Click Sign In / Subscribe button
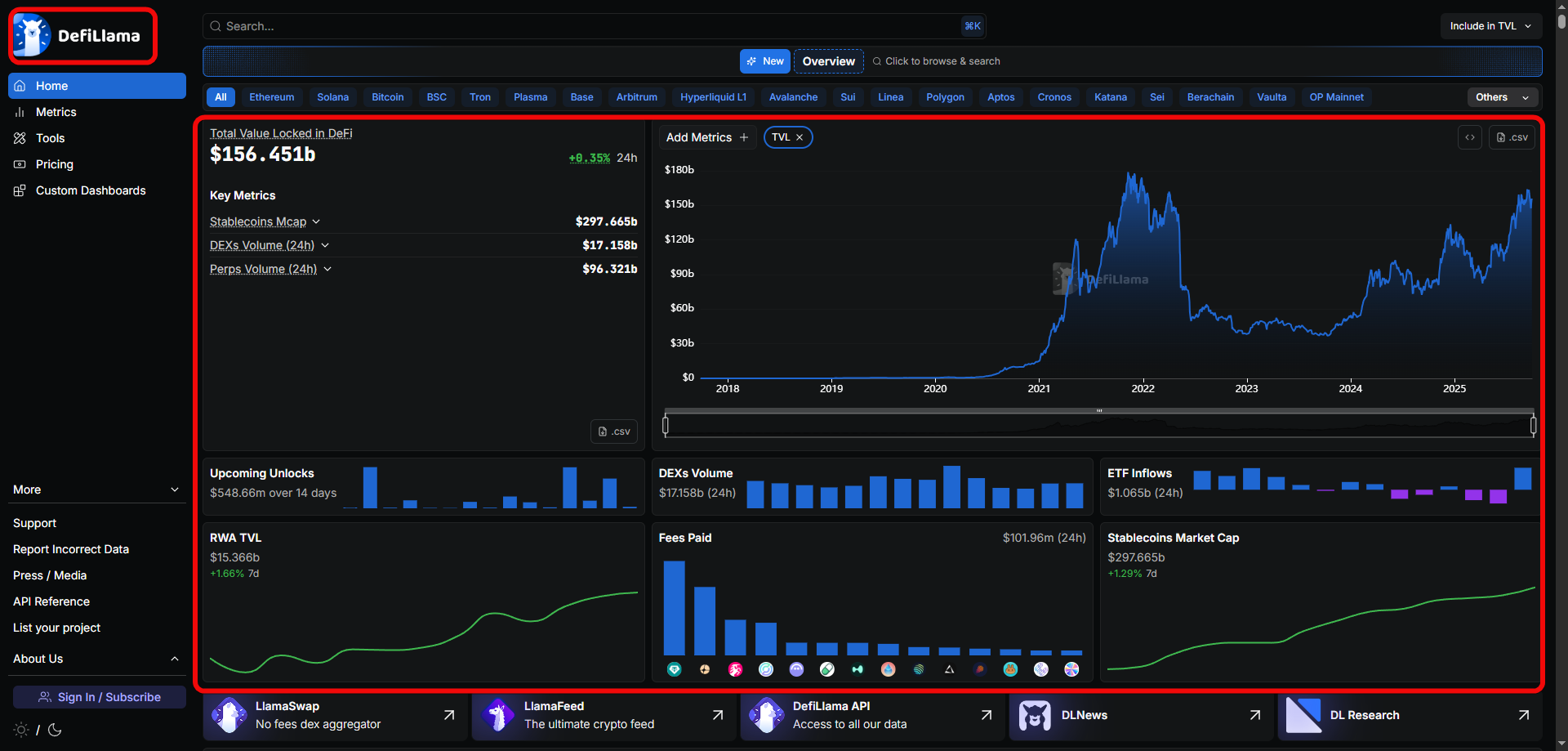Screen dimensions: 1568x751 (x=100, y=697)
